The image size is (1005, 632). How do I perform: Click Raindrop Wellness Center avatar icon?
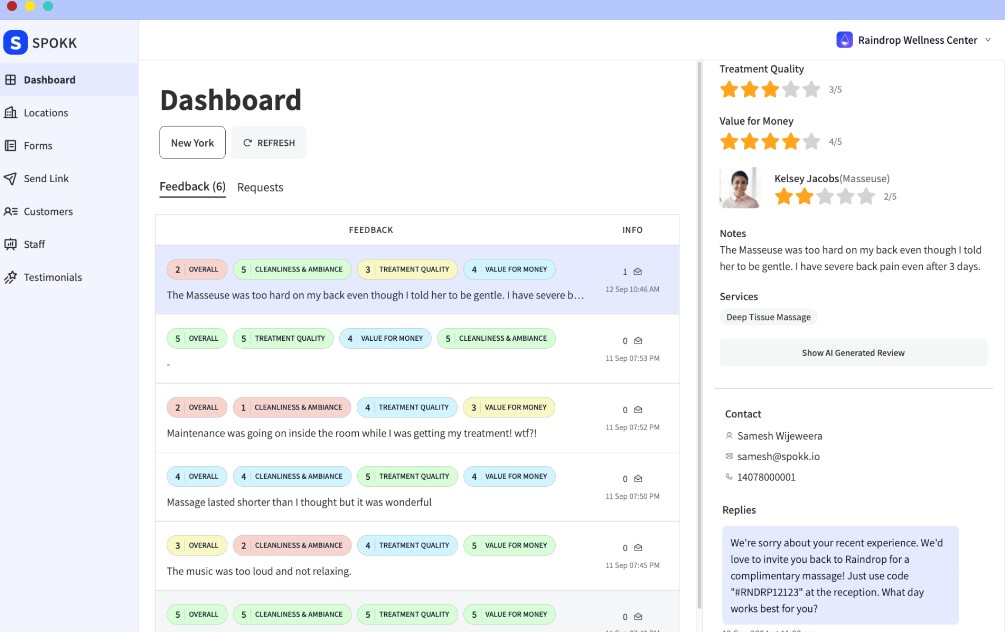click(845, 40)
